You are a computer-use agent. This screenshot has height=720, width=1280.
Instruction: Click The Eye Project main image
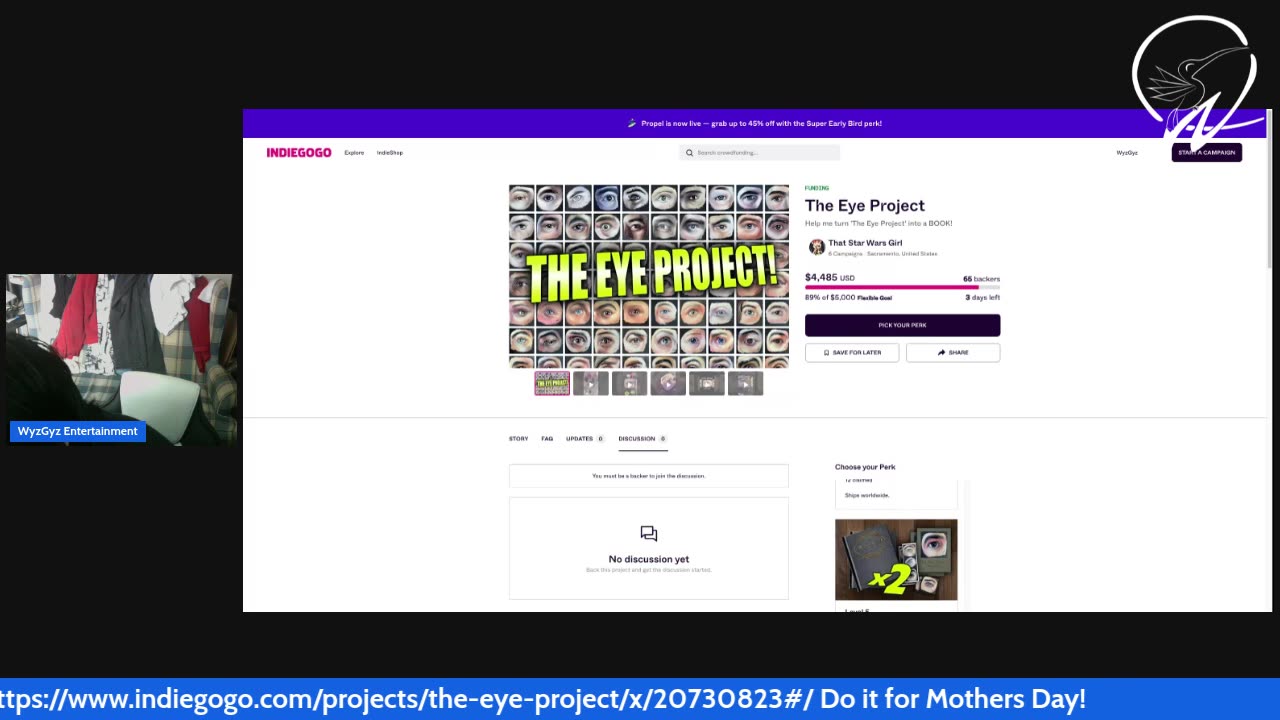648,276
